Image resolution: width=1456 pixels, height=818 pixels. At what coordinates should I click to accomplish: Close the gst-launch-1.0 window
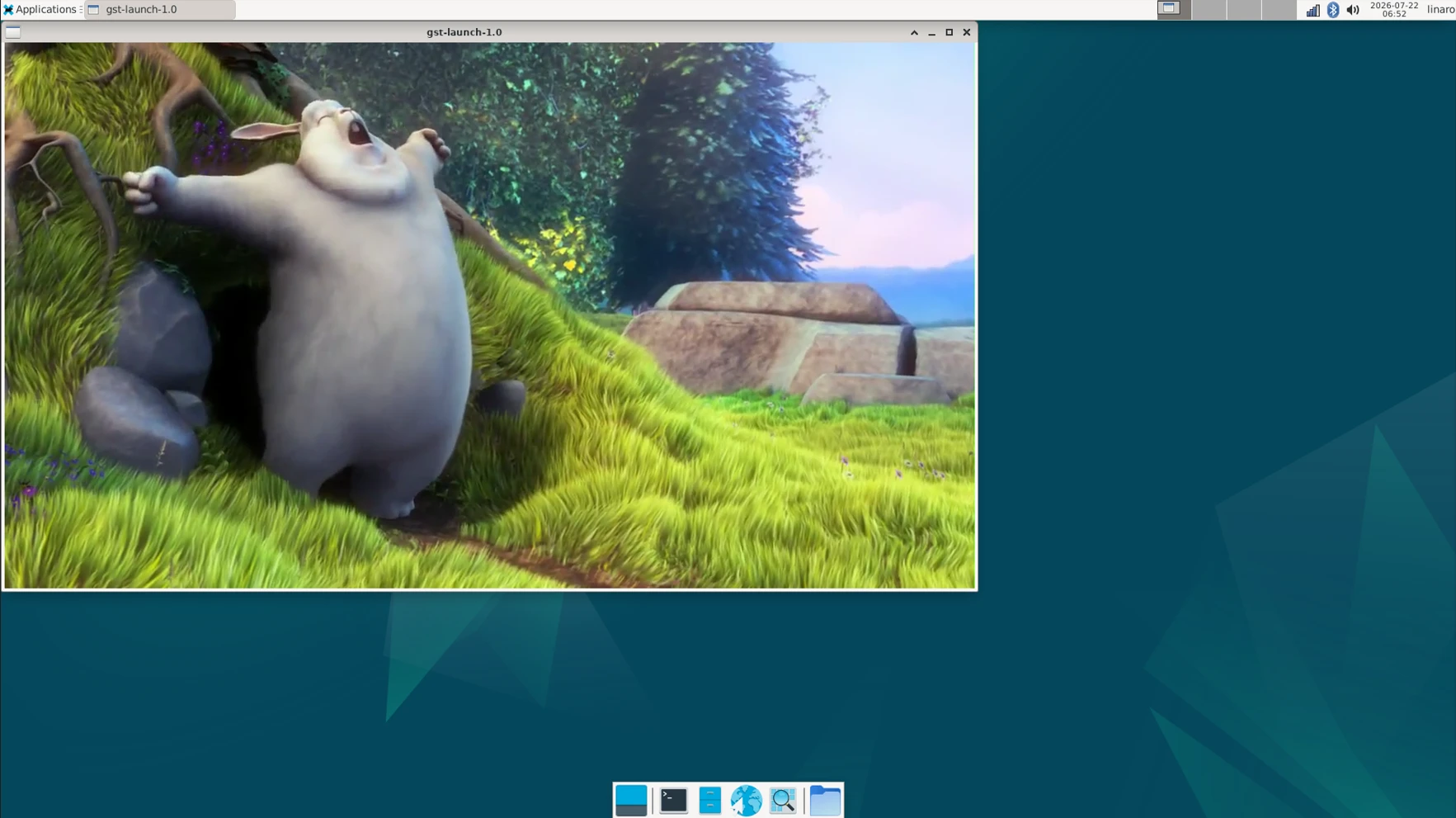click(967, 32)
